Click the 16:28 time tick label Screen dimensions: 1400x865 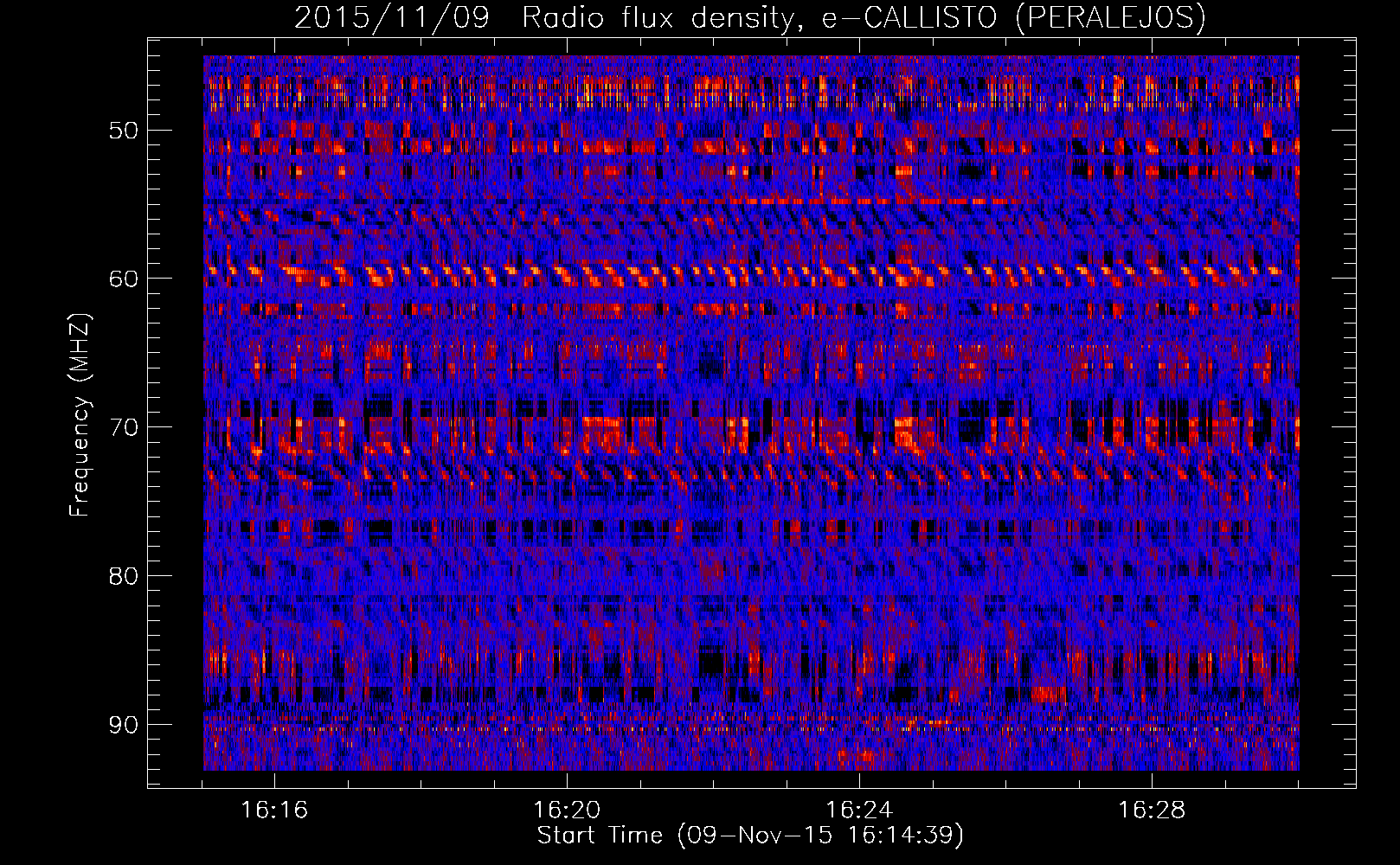1152,811
